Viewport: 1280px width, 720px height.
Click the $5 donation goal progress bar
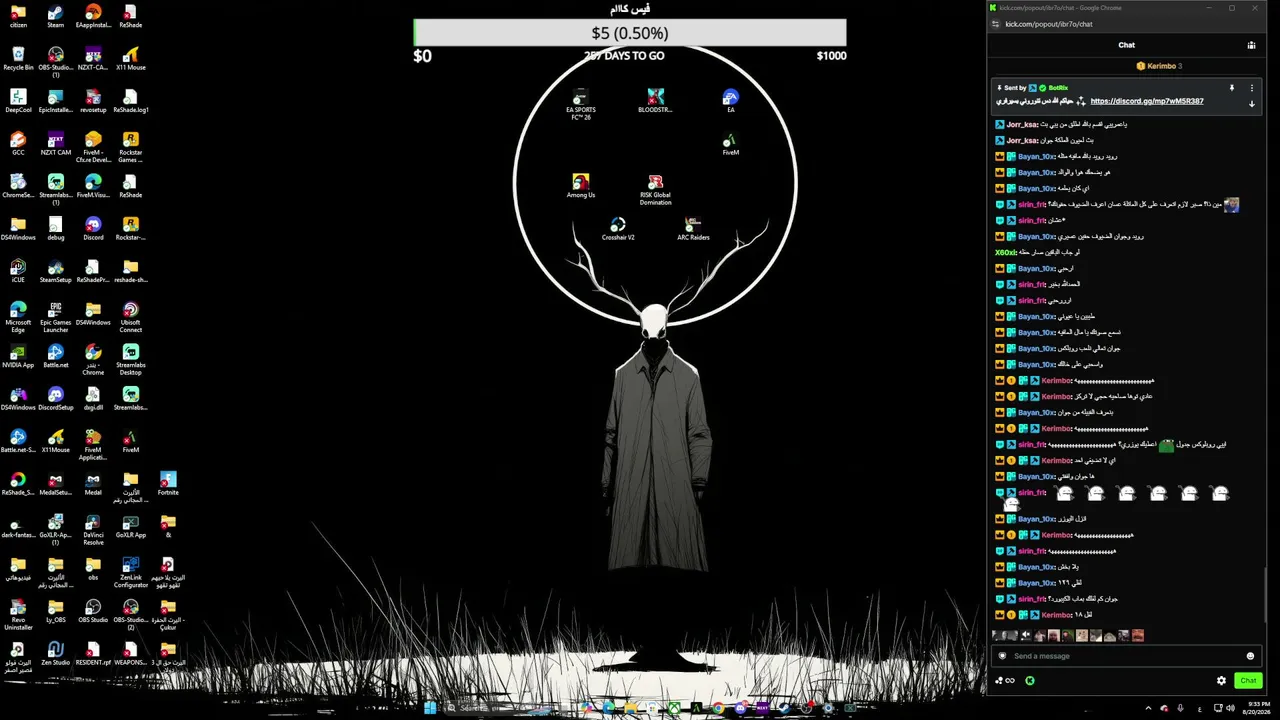click(x=630, y=33)
